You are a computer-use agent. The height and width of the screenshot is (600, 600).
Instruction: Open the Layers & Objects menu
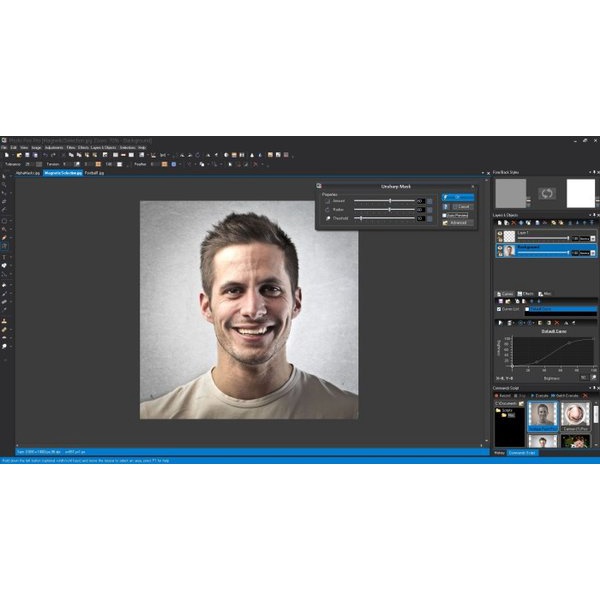[x=103, y=148]
